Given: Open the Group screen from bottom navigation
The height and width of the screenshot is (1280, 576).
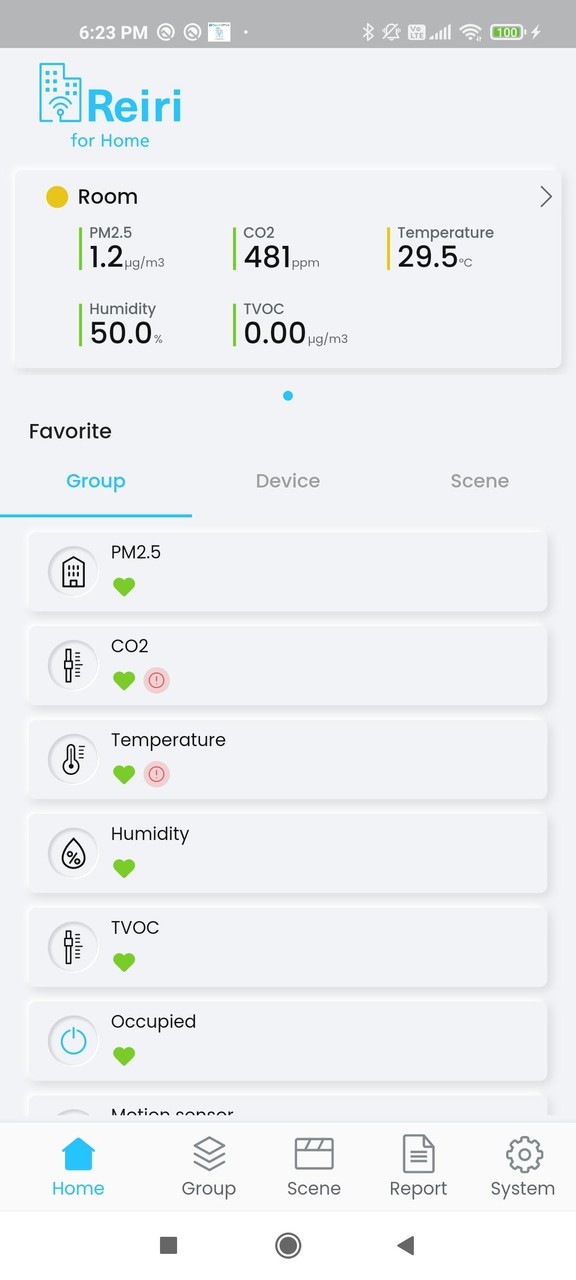Looking at the screenshot, I should coord(209,1165).
